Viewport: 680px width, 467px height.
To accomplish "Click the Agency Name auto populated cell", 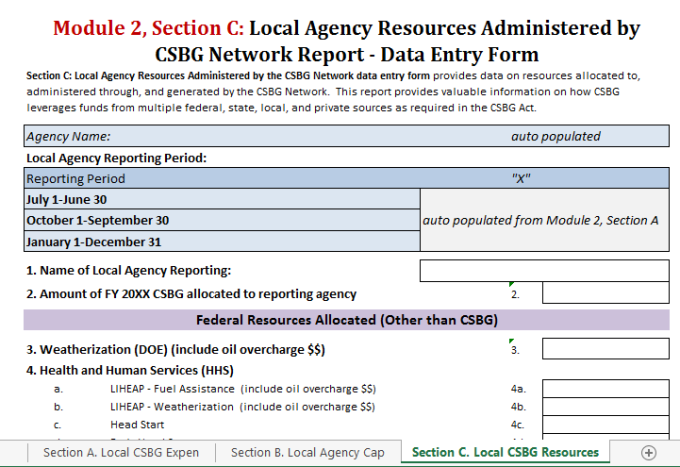I will pyautogui.click(x=555, y=136).
